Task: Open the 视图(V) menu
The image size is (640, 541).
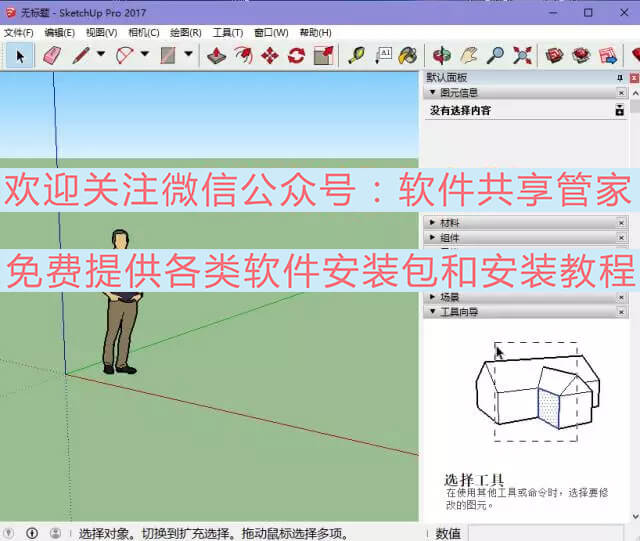Action: point(102,33)
